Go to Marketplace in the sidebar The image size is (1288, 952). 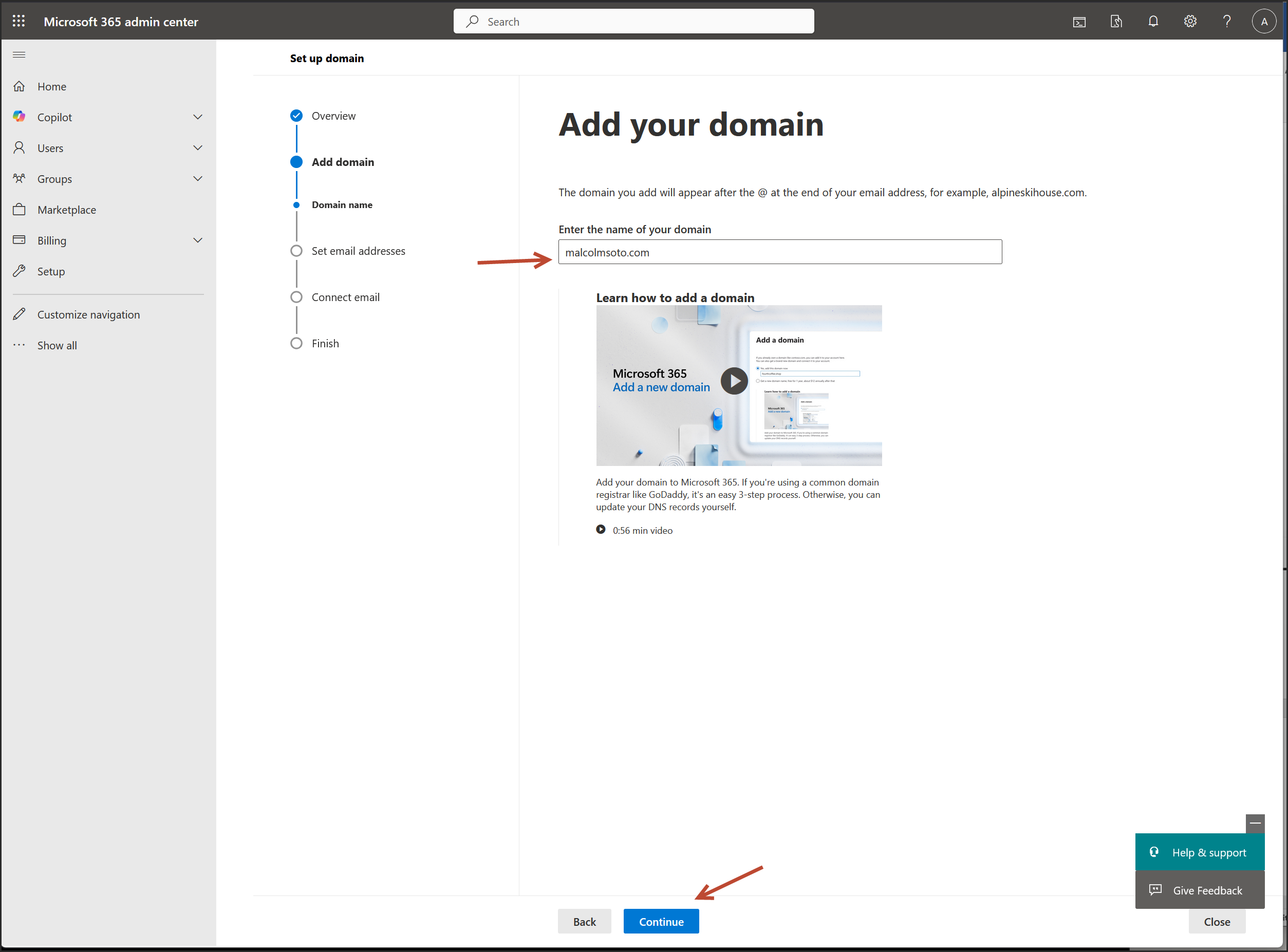[66, 210]
